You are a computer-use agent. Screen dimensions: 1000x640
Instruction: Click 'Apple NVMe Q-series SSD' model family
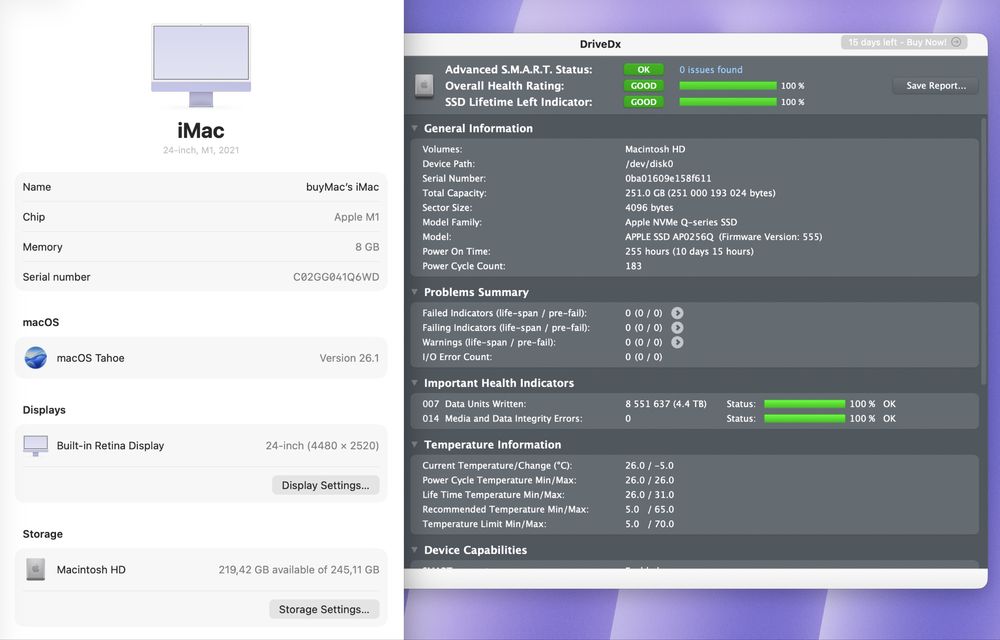pos(680,222)
